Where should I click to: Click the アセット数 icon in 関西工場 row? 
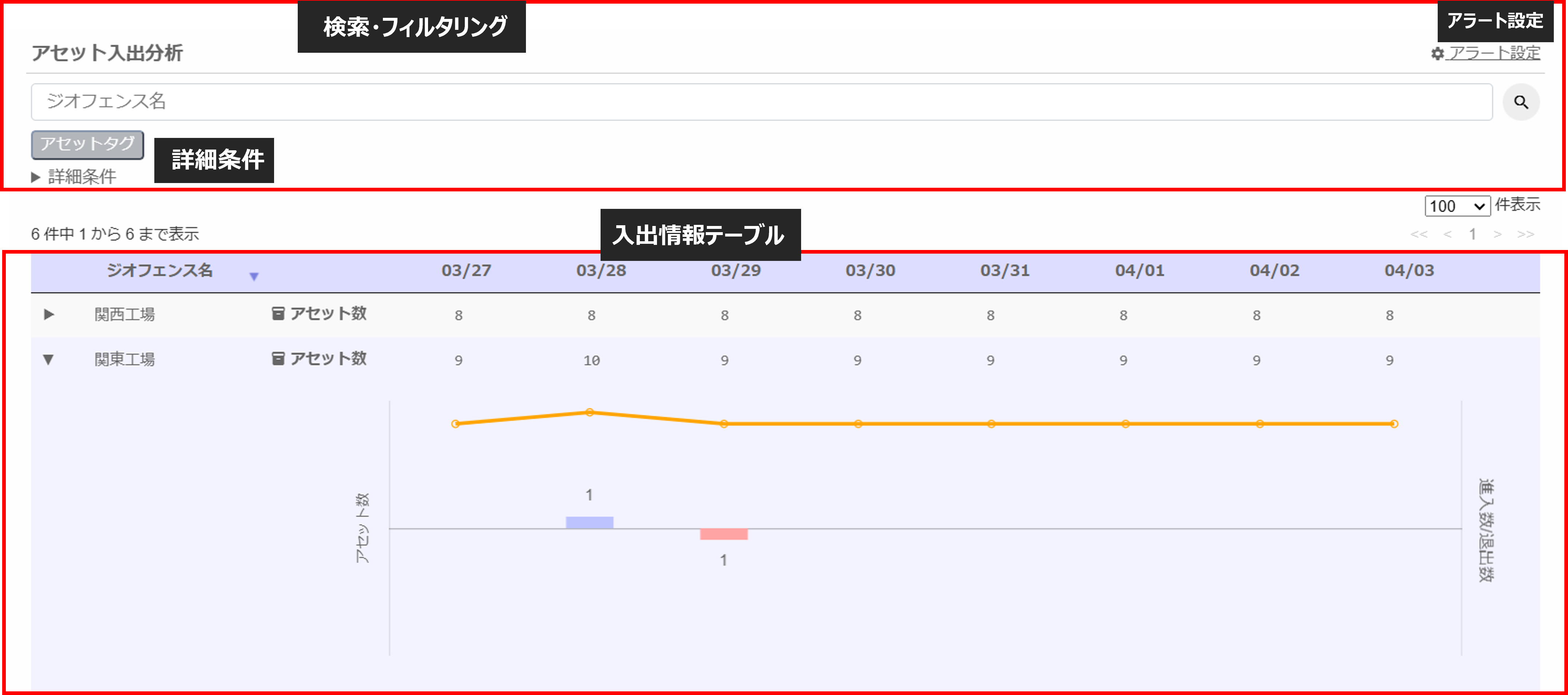pyautogui.click(x=278, y=313)
